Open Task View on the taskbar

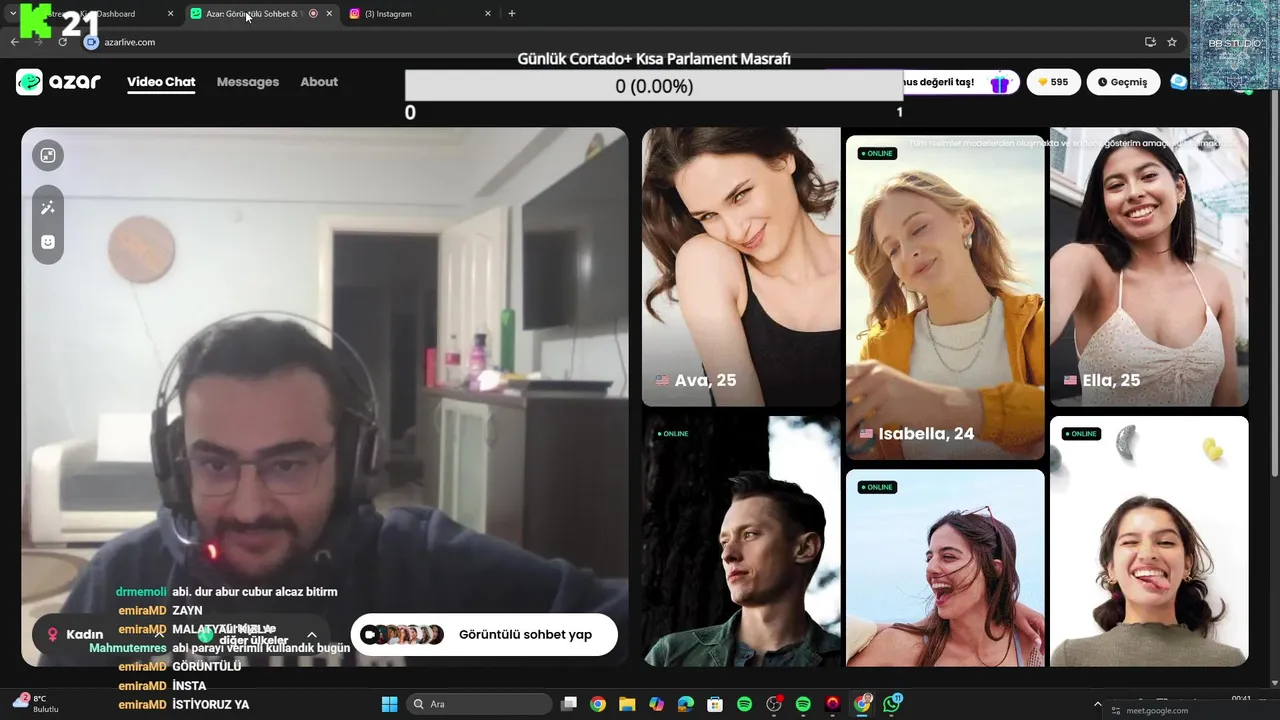(x=569, y=704)
